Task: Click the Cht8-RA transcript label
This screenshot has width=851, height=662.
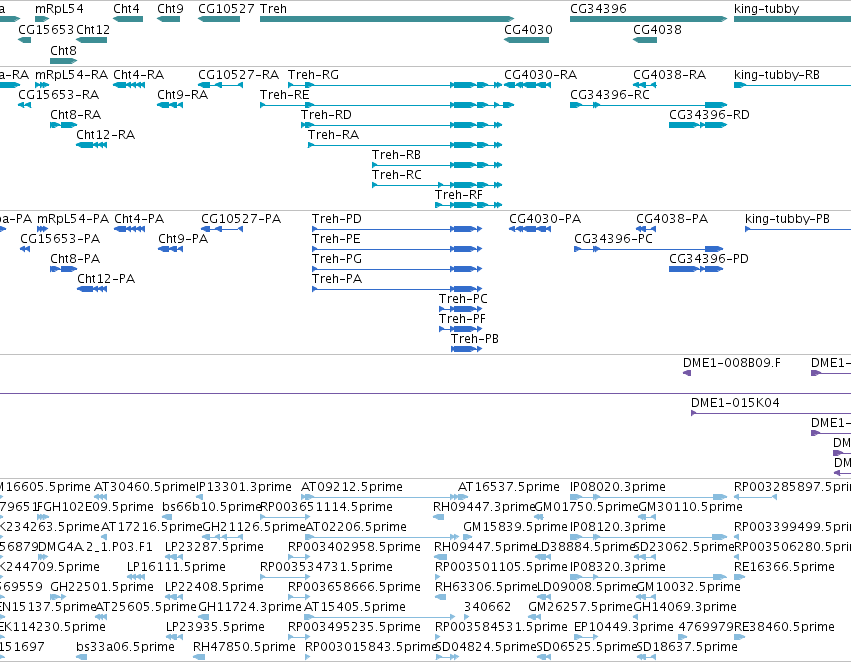Action: [75, 114]
